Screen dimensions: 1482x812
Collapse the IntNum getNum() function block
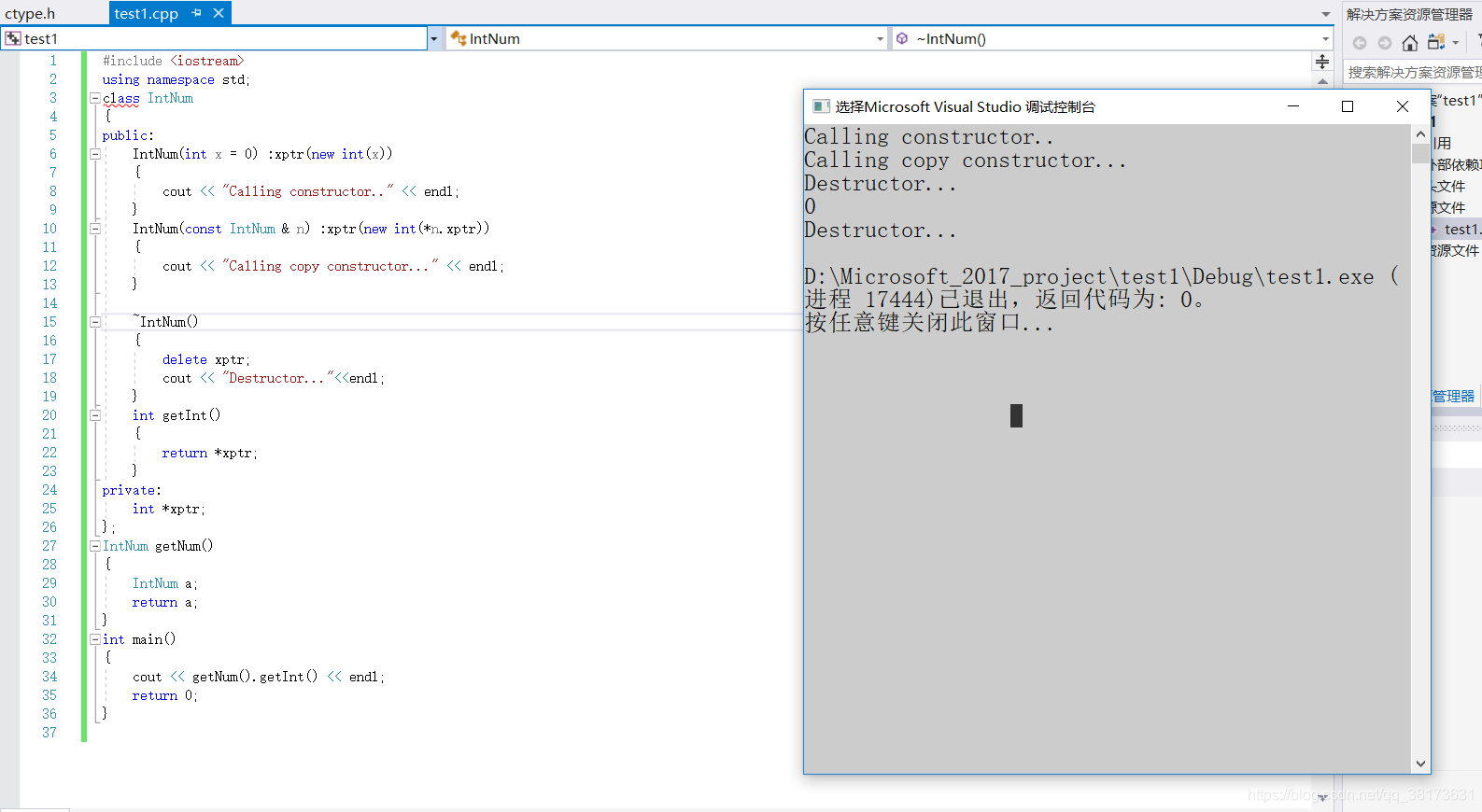pos(94,546)
